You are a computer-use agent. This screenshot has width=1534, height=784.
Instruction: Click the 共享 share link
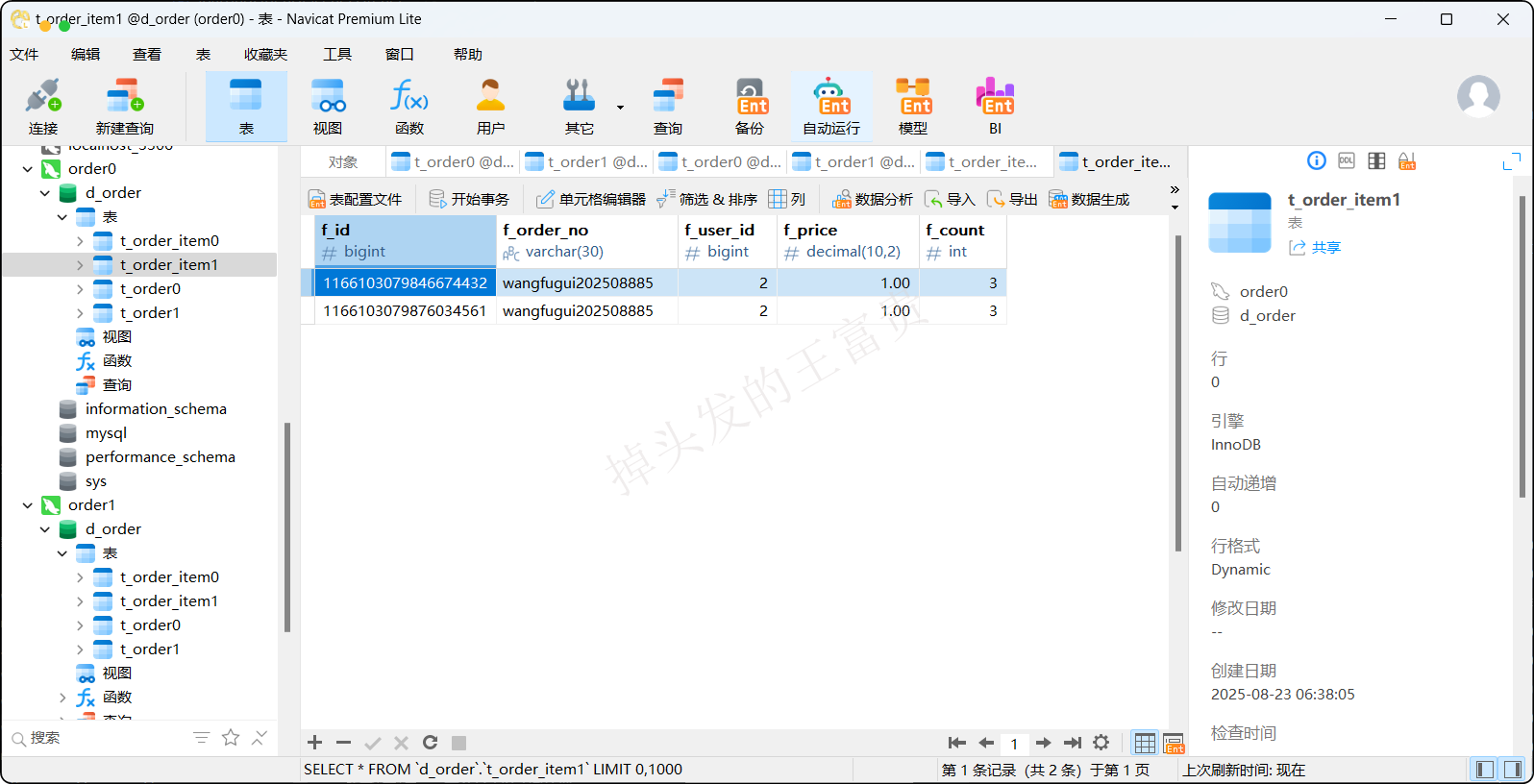click(1315, 248)
